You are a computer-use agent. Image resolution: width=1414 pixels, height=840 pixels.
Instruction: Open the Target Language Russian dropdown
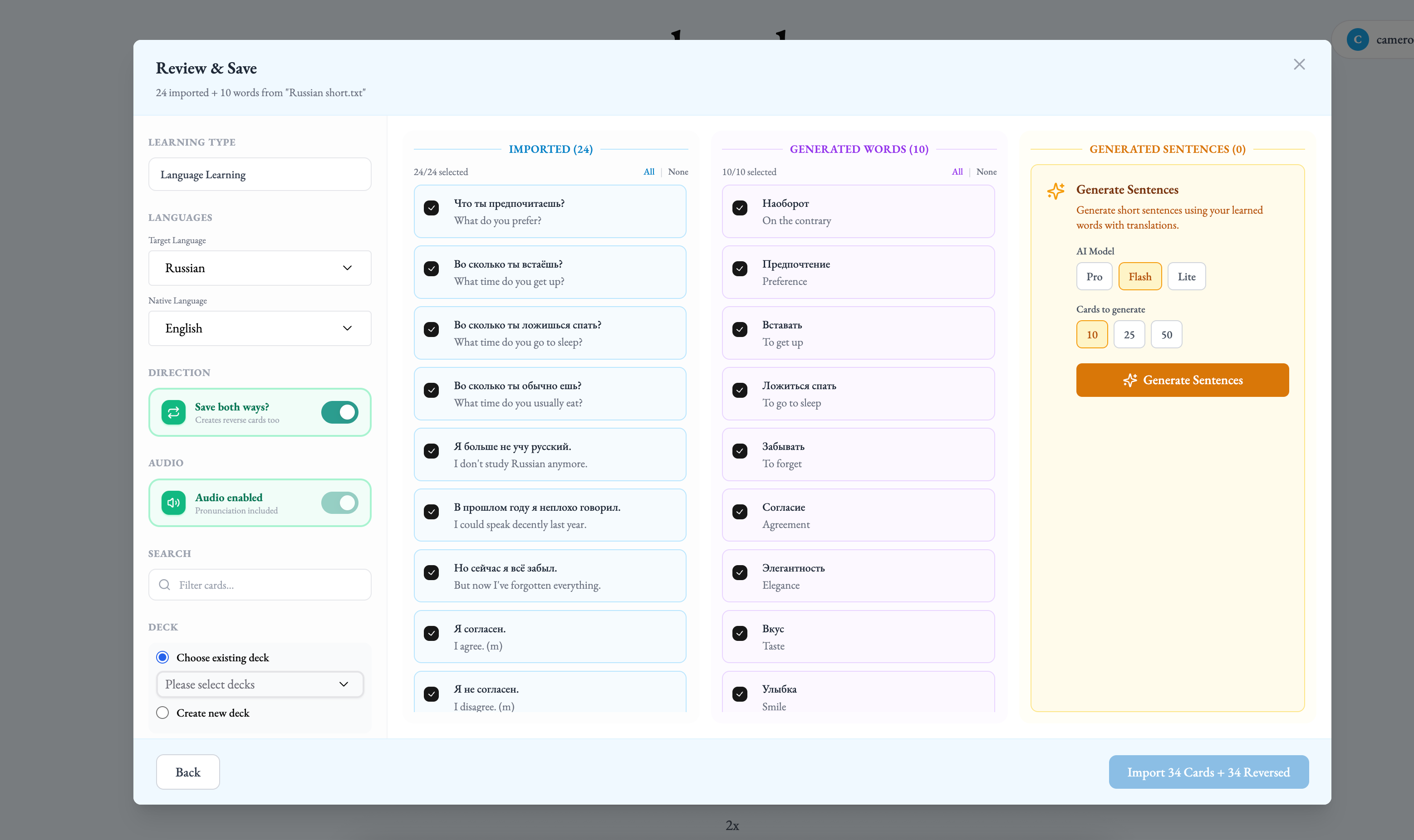(260, 269)
